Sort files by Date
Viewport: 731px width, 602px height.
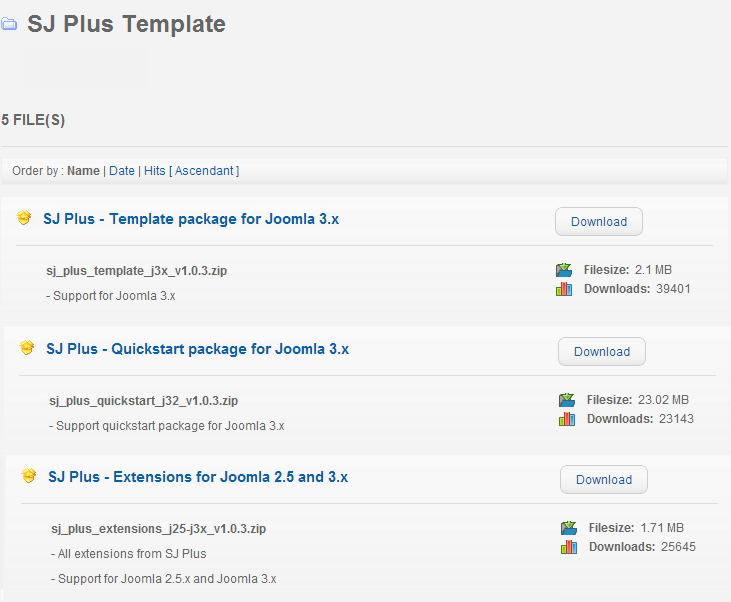click(x=122, y=171)
